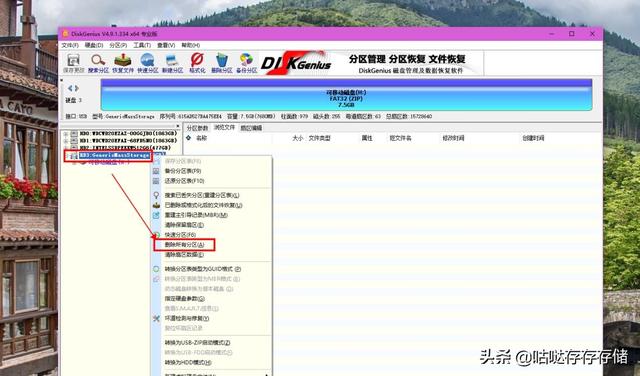
Task: Click the red 格式化 (Format) toolbar icon
Action: 197,60
